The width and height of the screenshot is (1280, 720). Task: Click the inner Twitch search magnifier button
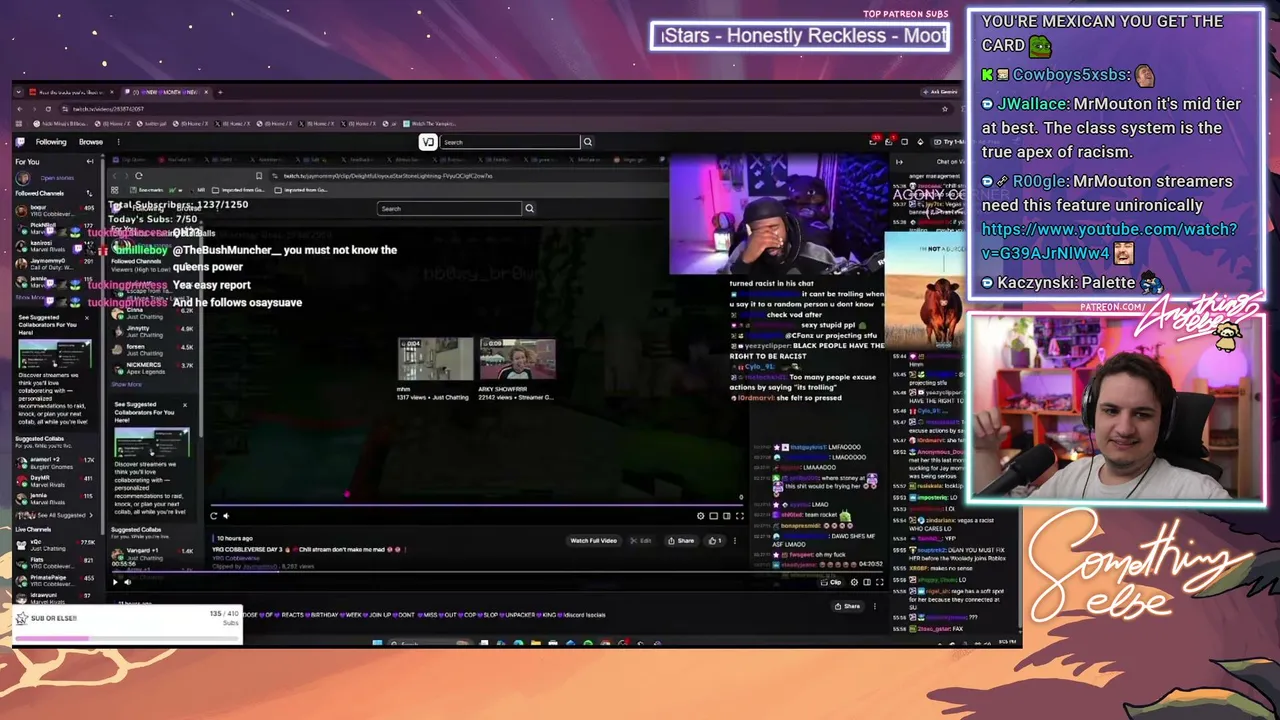tap(530, 209)
